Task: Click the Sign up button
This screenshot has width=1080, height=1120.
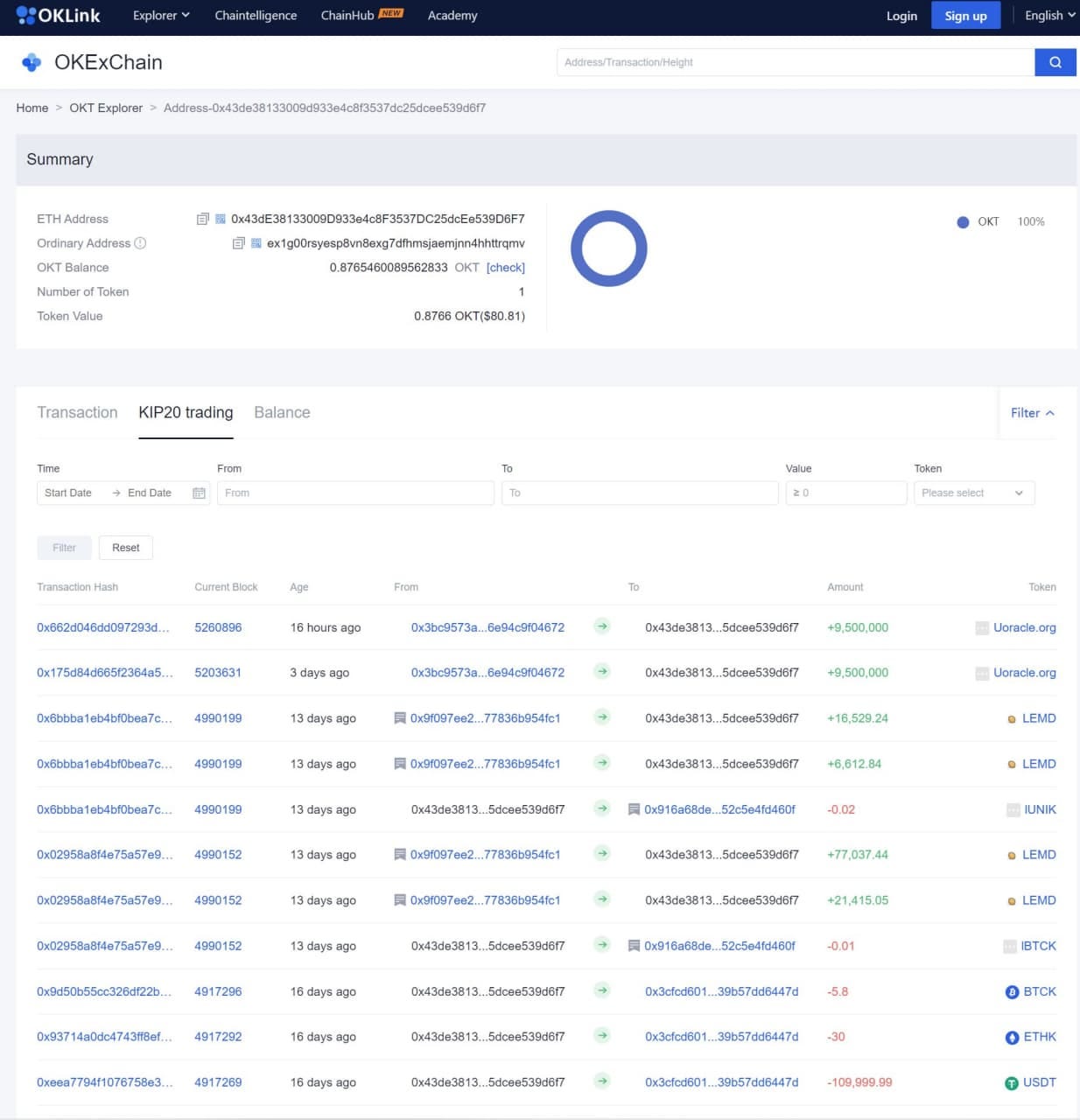Action: tap(965, 15)
